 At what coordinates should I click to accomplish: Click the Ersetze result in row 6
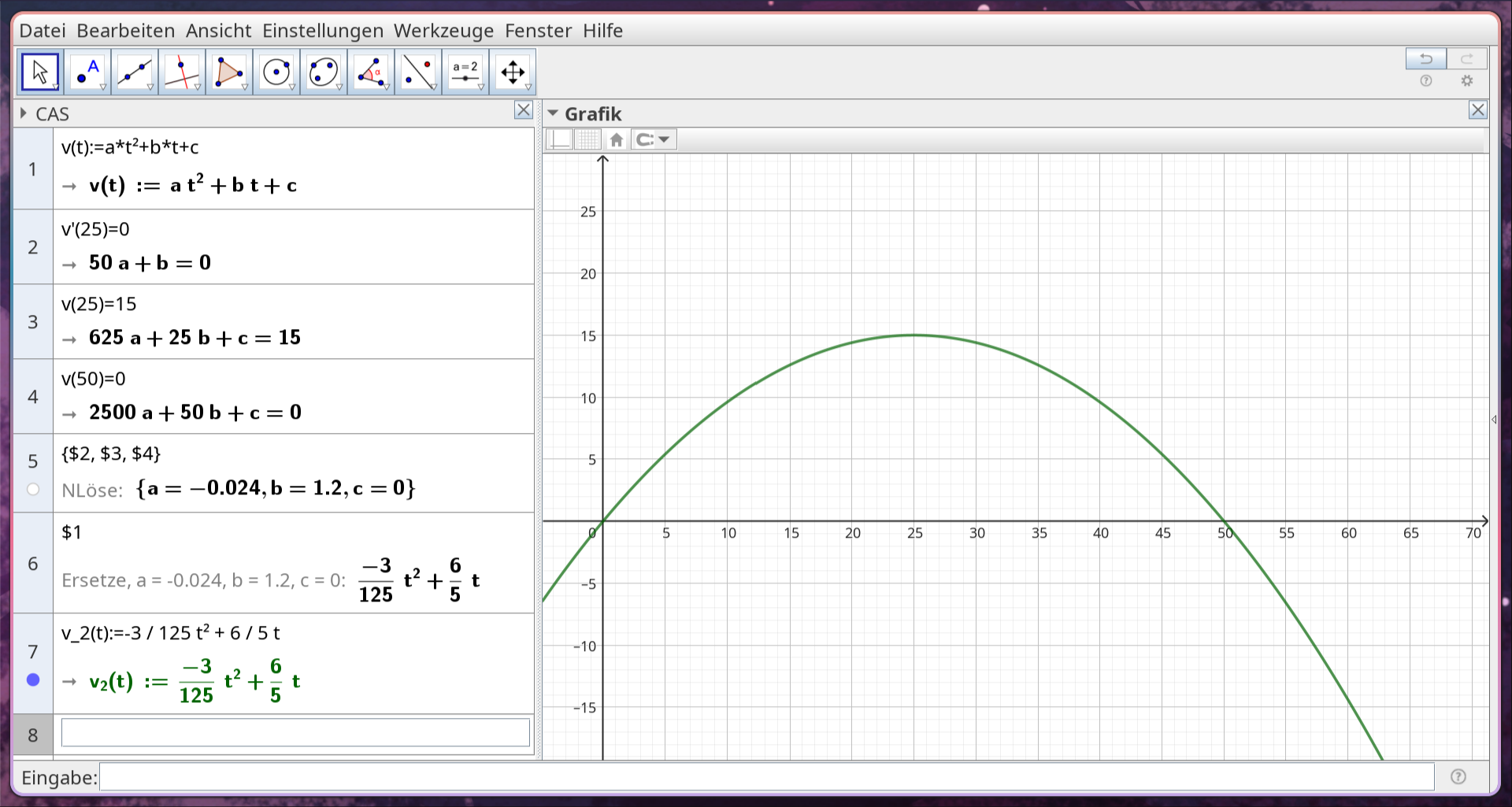pos(419,580)
